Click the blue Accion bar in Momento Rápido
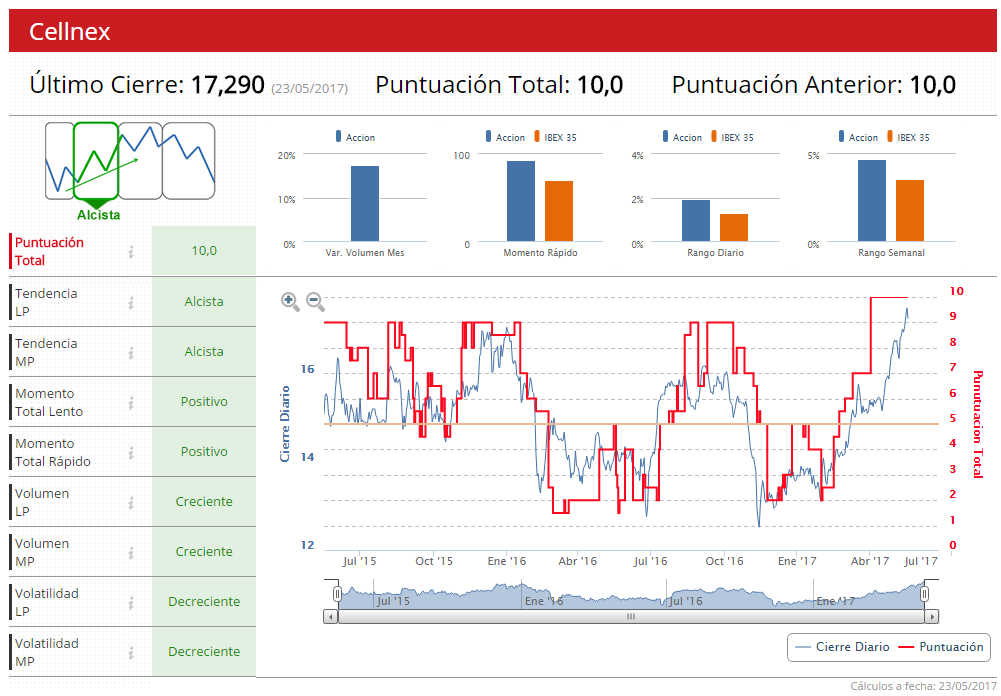The image size is (1001, 696). 521,201
